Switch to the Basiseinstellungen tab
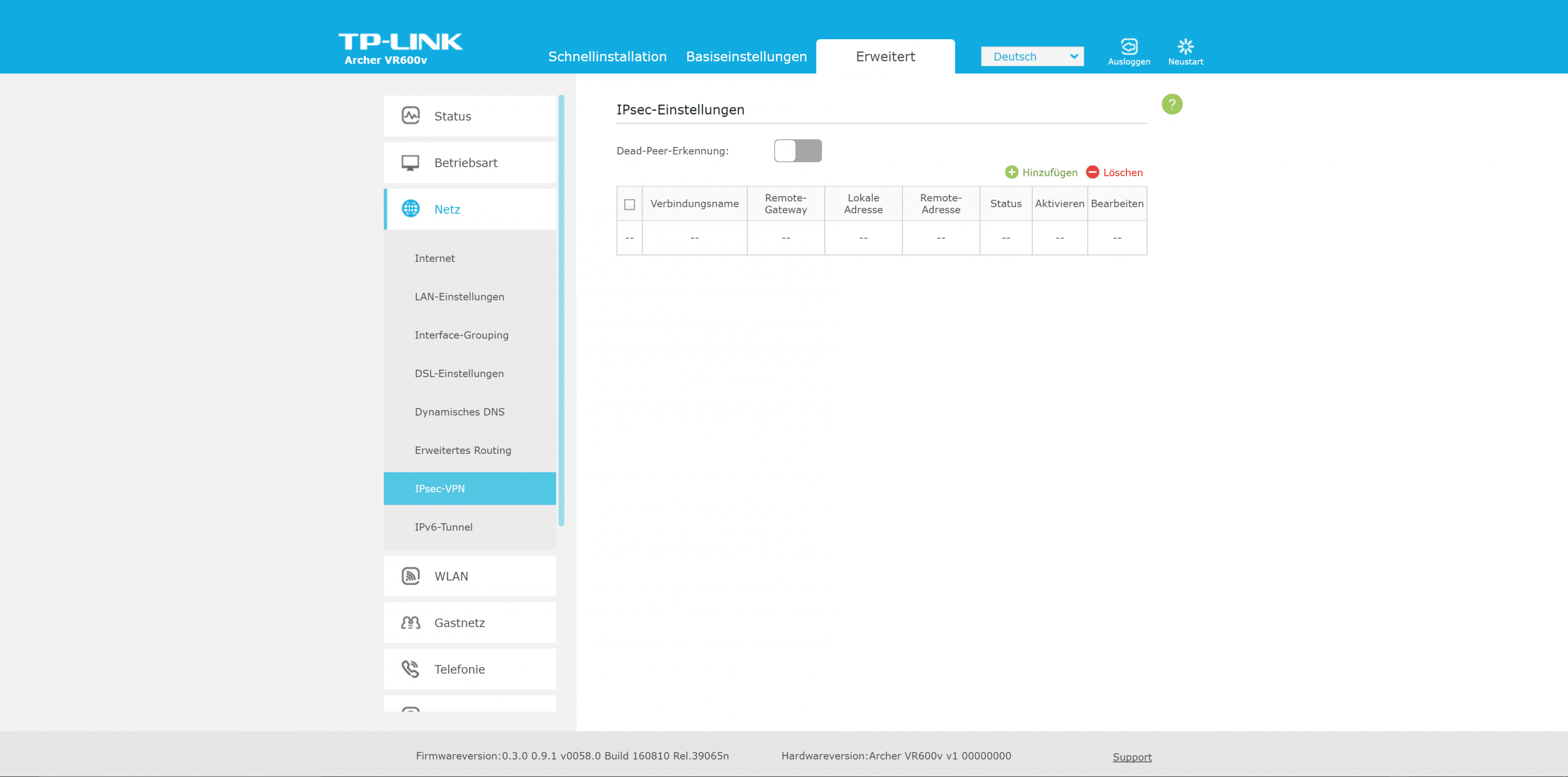The height and width of the screenshot is (777, 1568). pos(746,56)
